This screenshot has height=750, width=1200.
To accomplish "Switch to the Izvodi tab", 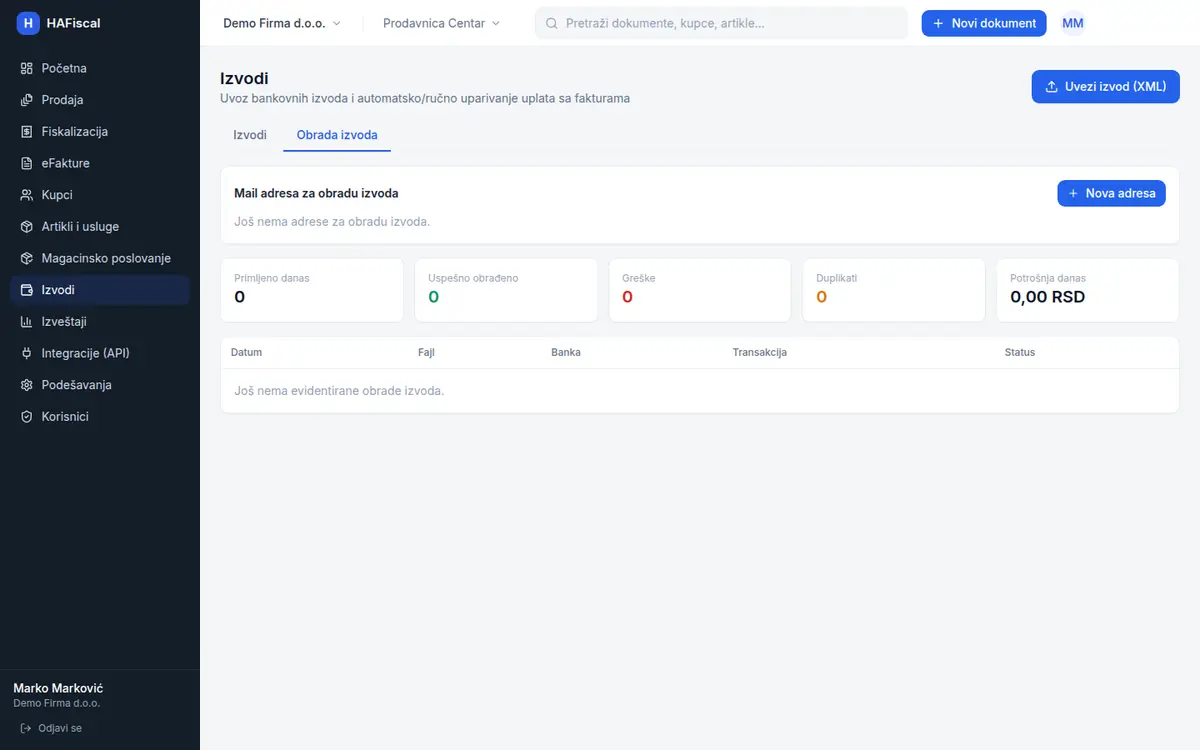I will click(250, 135).
